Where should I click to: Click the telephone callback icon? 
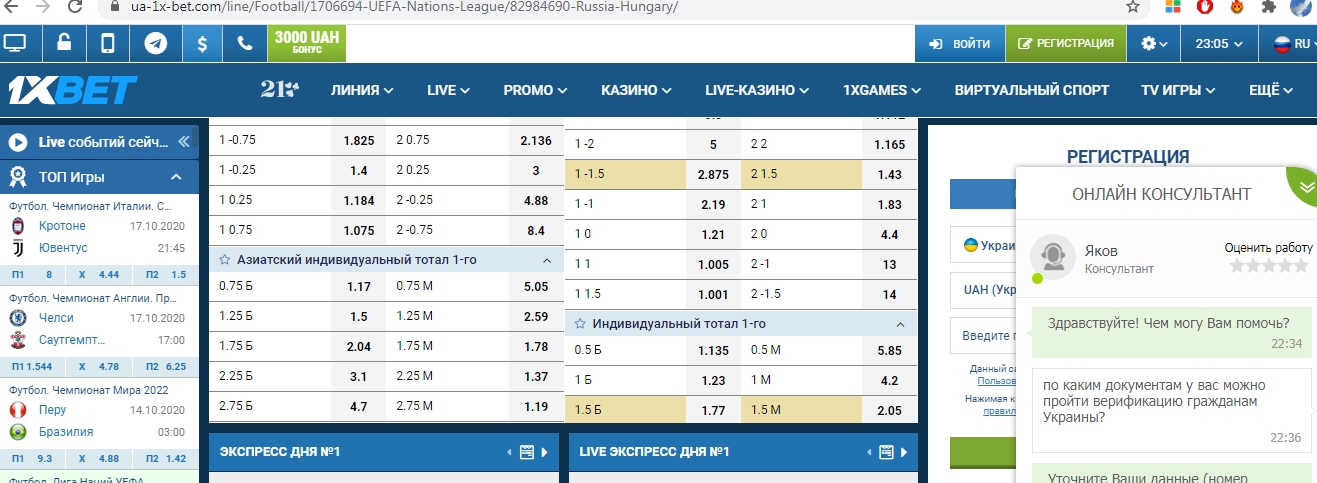[245, 44]
